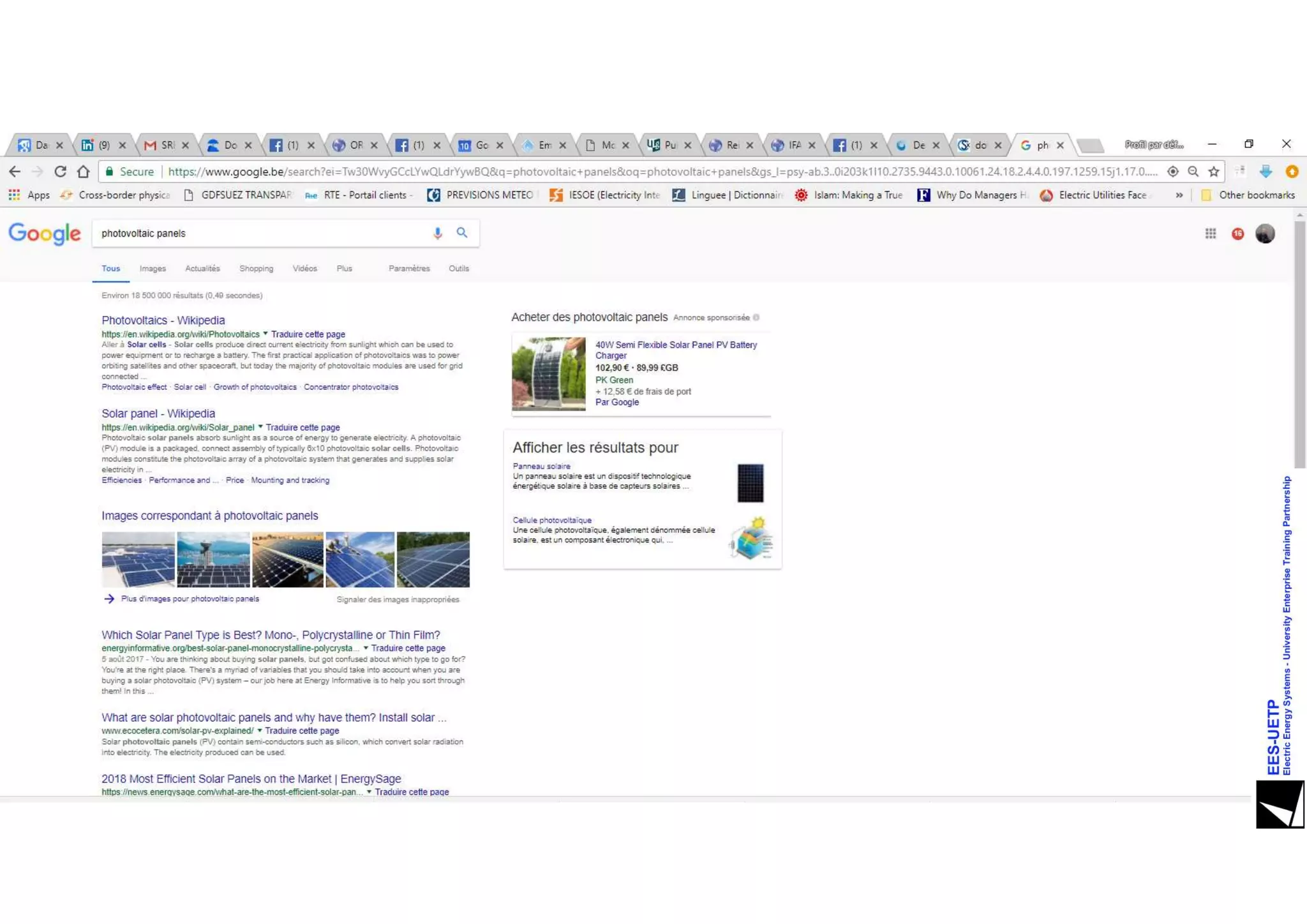Click Plus d'images pour photovoltaic panels
The width and height of the screenshot is (1307, 924).
point(190,599)
